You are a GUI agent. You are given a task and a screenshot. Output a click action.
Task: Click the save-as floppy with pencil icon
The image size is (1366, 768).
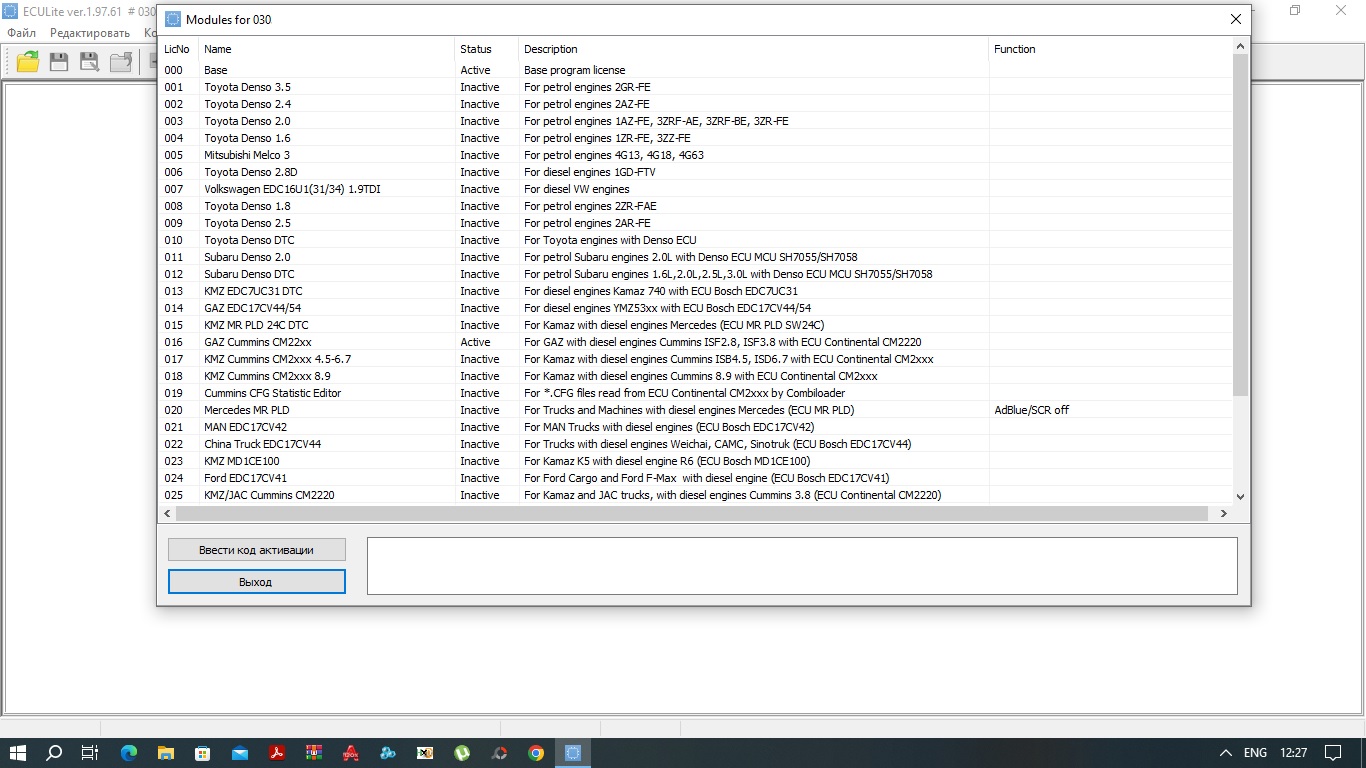90,62
